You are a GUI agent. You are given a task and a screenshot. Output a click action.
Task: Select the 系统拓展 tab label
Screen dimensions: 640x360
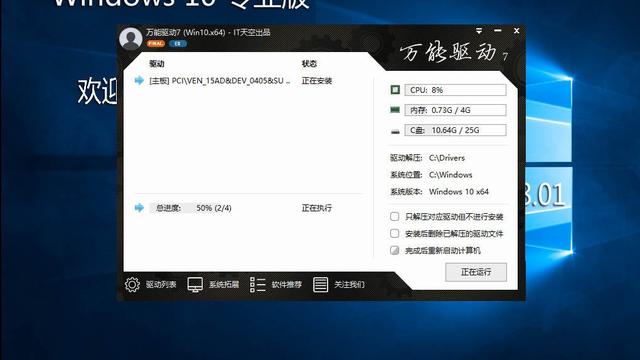(x=224, y=284)
